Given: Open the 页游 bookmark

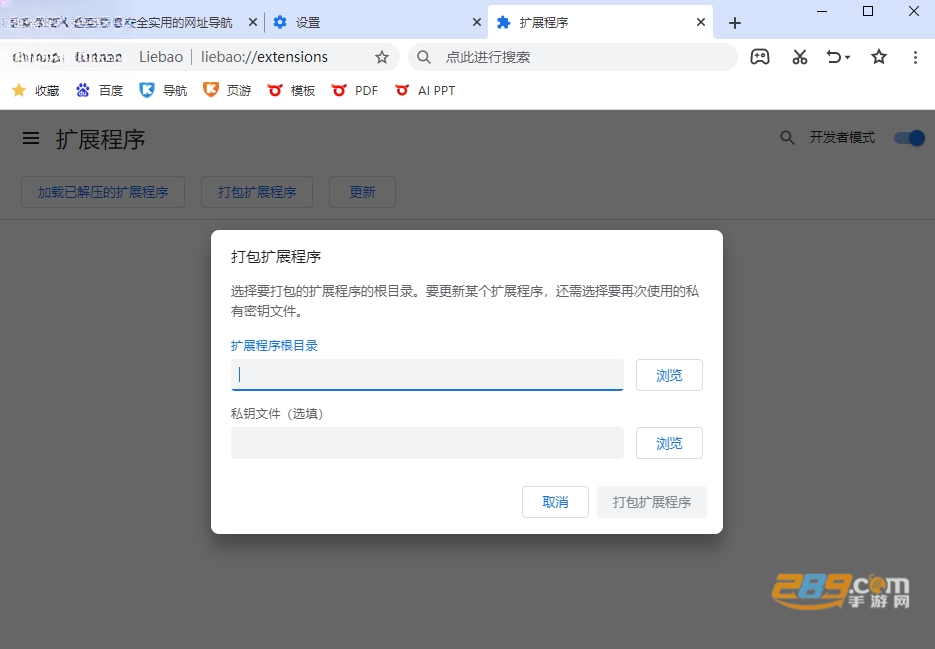Looking at the screenshot, I should [227, 90].
